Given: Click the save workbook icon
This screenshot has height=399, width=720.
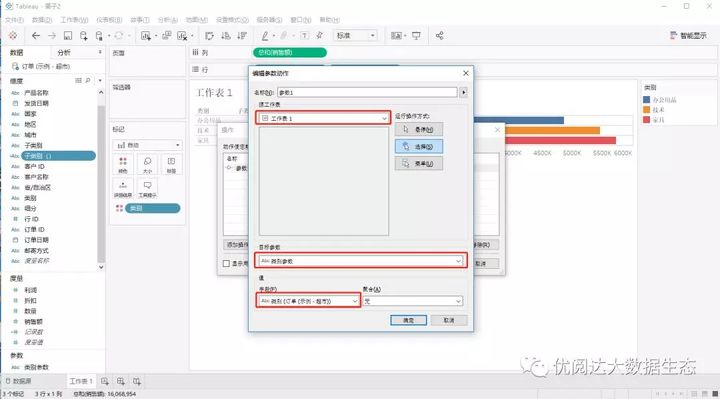Looking at the screenshot, I should [68, 35].
